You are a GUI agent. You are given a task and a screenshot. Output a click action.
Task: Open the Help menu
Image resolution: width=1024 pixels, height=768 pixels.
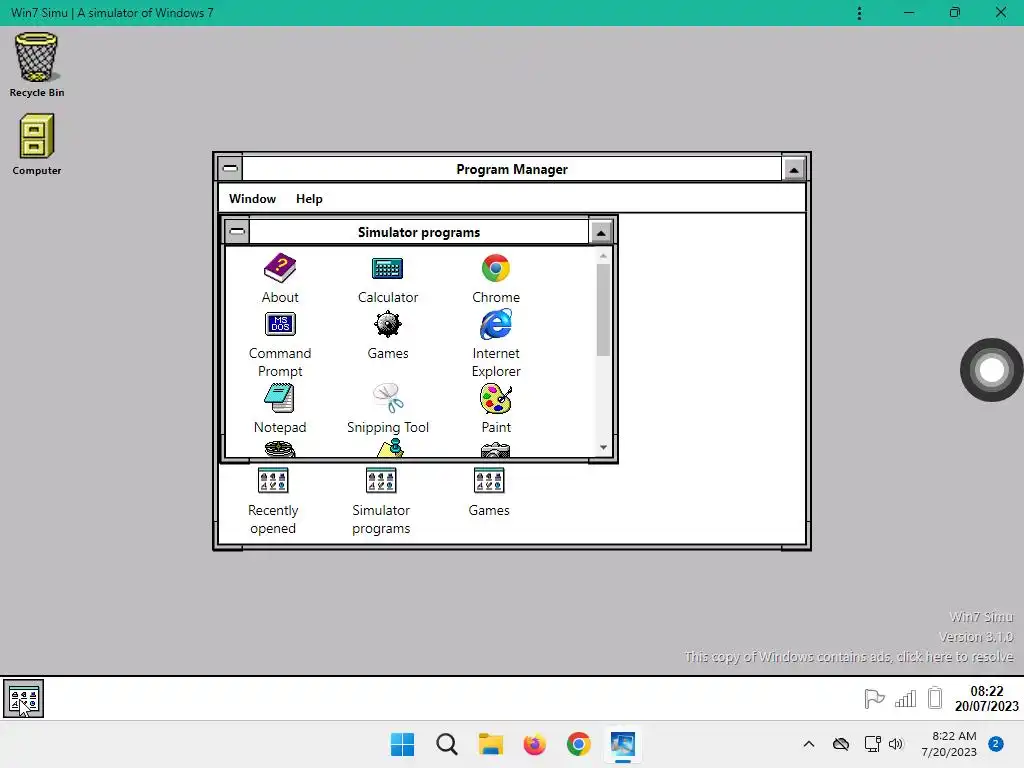[309, 199]
